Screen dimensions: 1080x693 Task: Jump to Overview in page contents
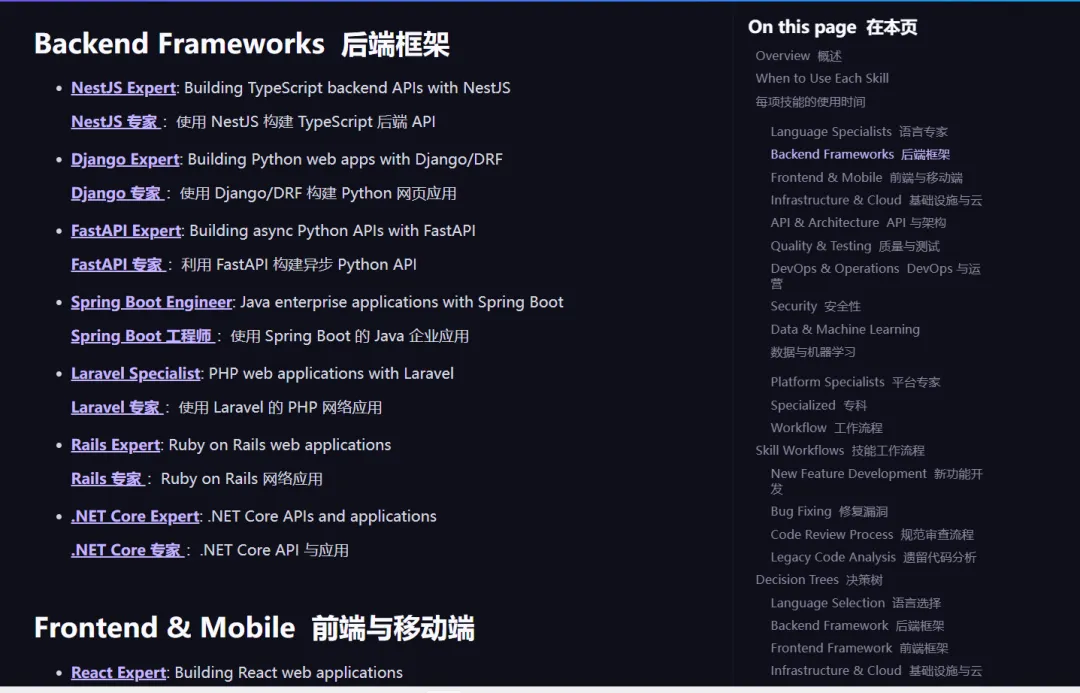click(x=798, y=56)
